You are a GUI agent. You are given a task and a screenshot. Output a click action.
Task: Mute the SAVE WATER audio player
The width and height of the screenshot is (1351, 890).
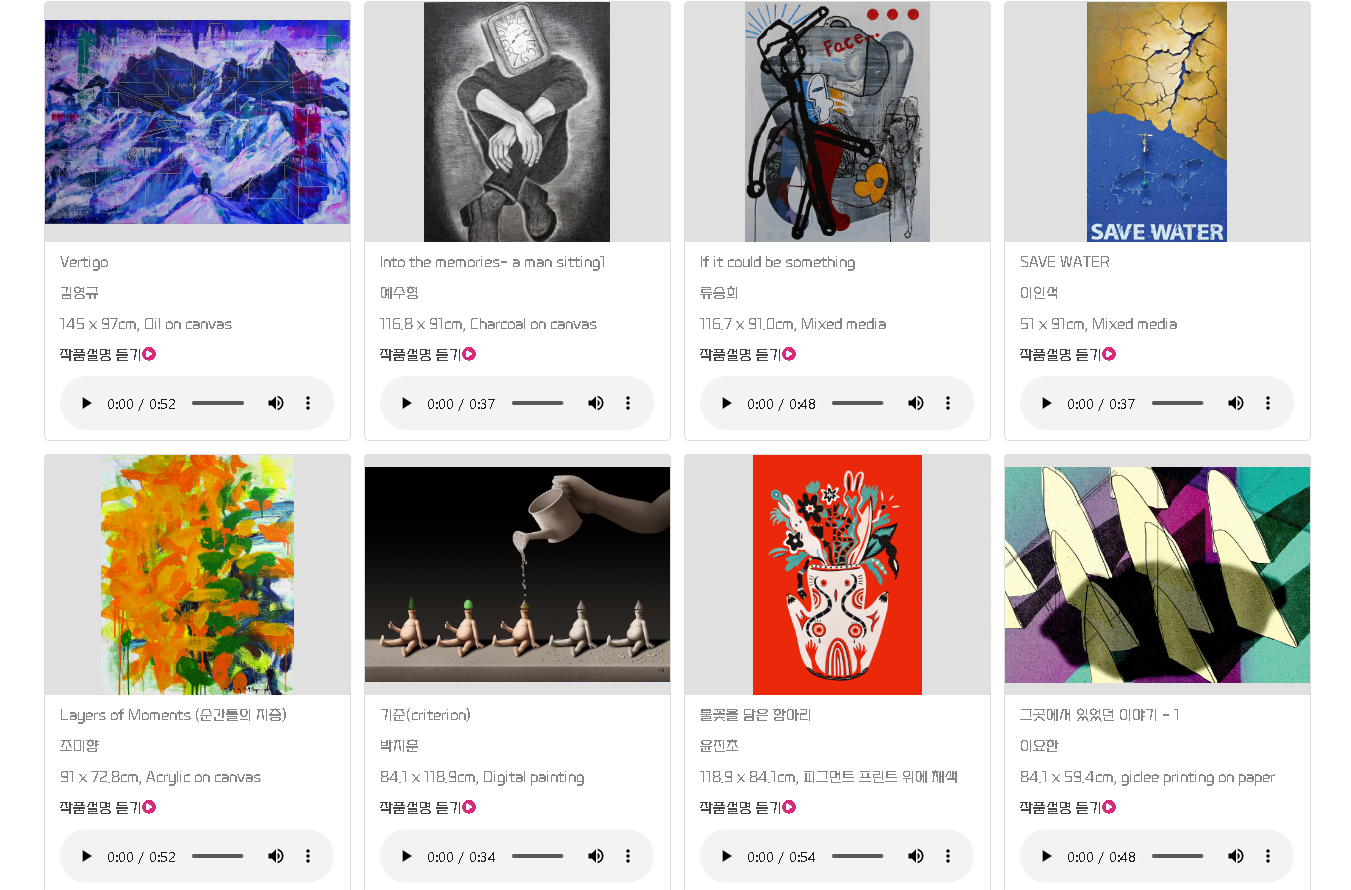pos(1236,403)
